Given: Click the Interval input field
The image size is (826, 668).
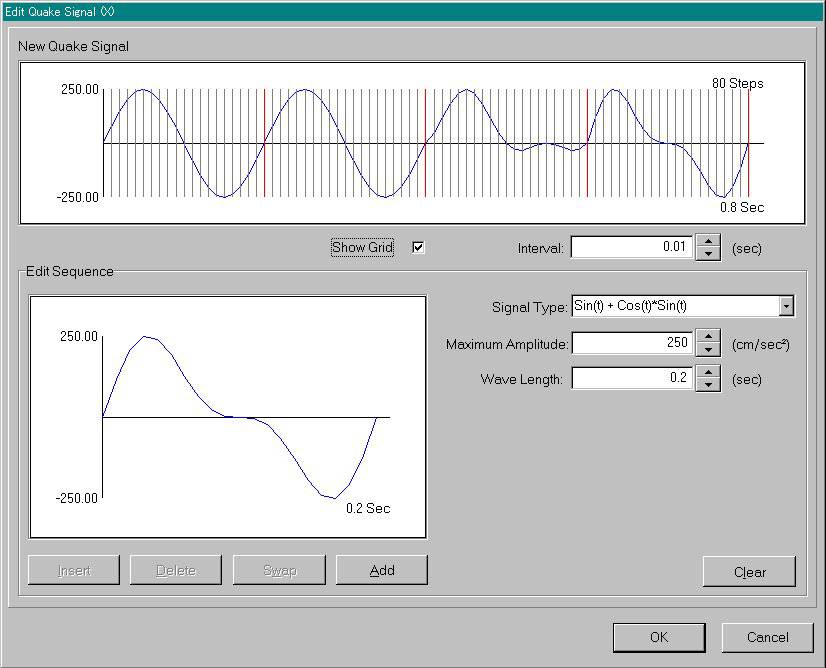Looking at the screenshot, I should [632, 247].
